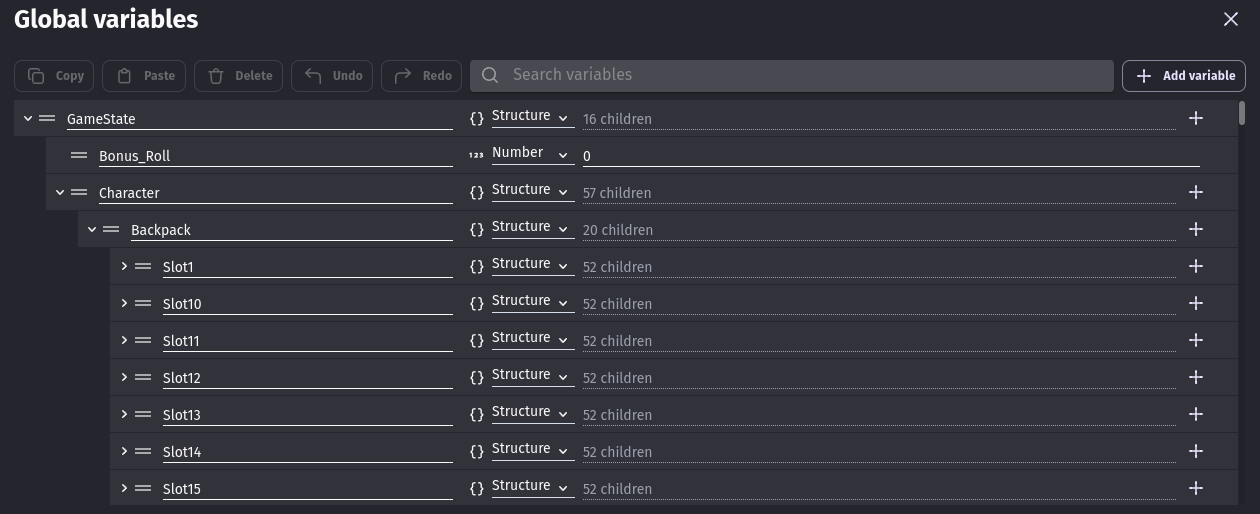Screen dimensions: 1260x514
Task: Open the Structure type dropdown for Backpack
Action: point(531,228)
